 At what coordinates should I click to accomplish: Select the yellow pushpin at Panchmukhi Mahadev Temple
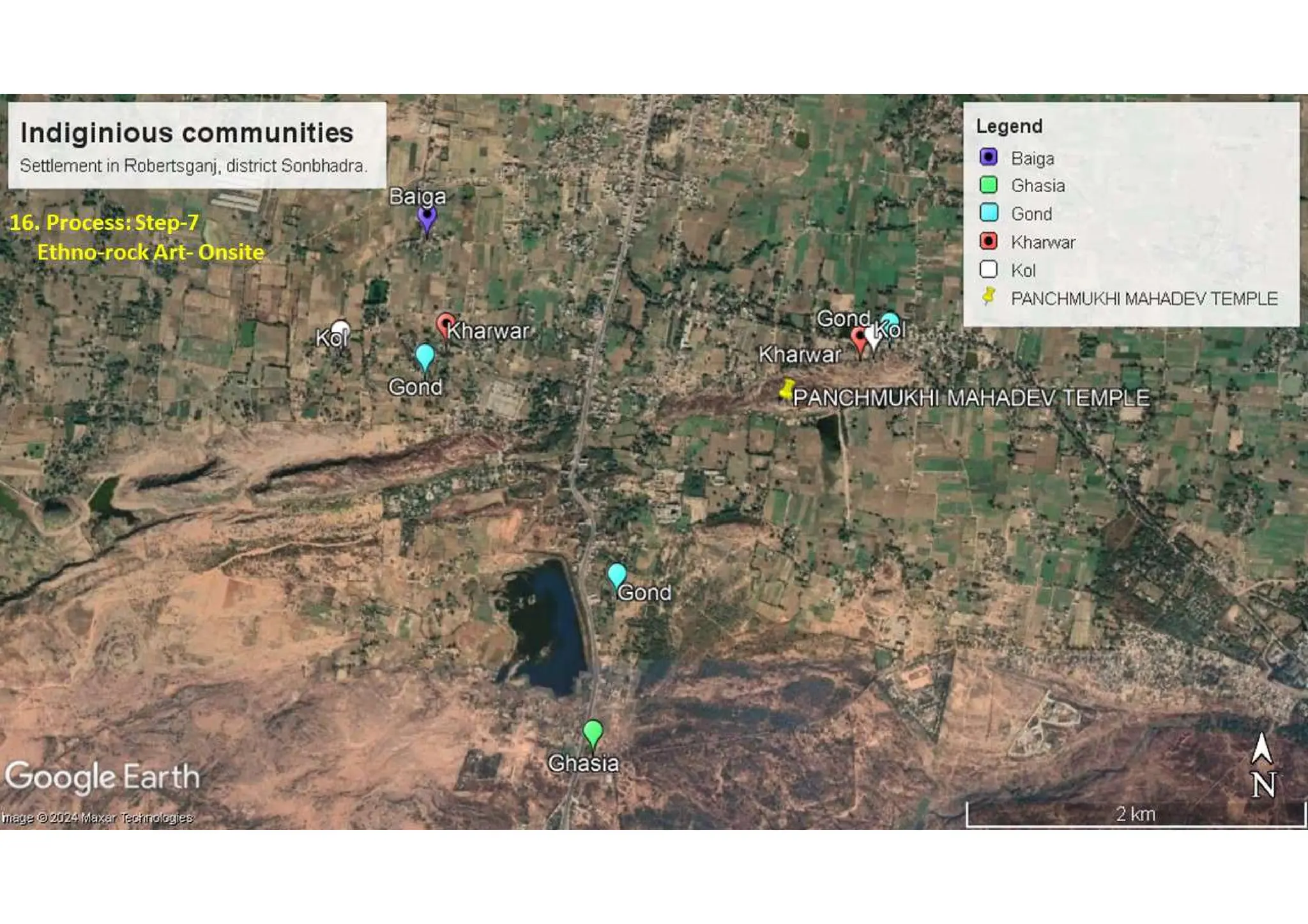787,388
